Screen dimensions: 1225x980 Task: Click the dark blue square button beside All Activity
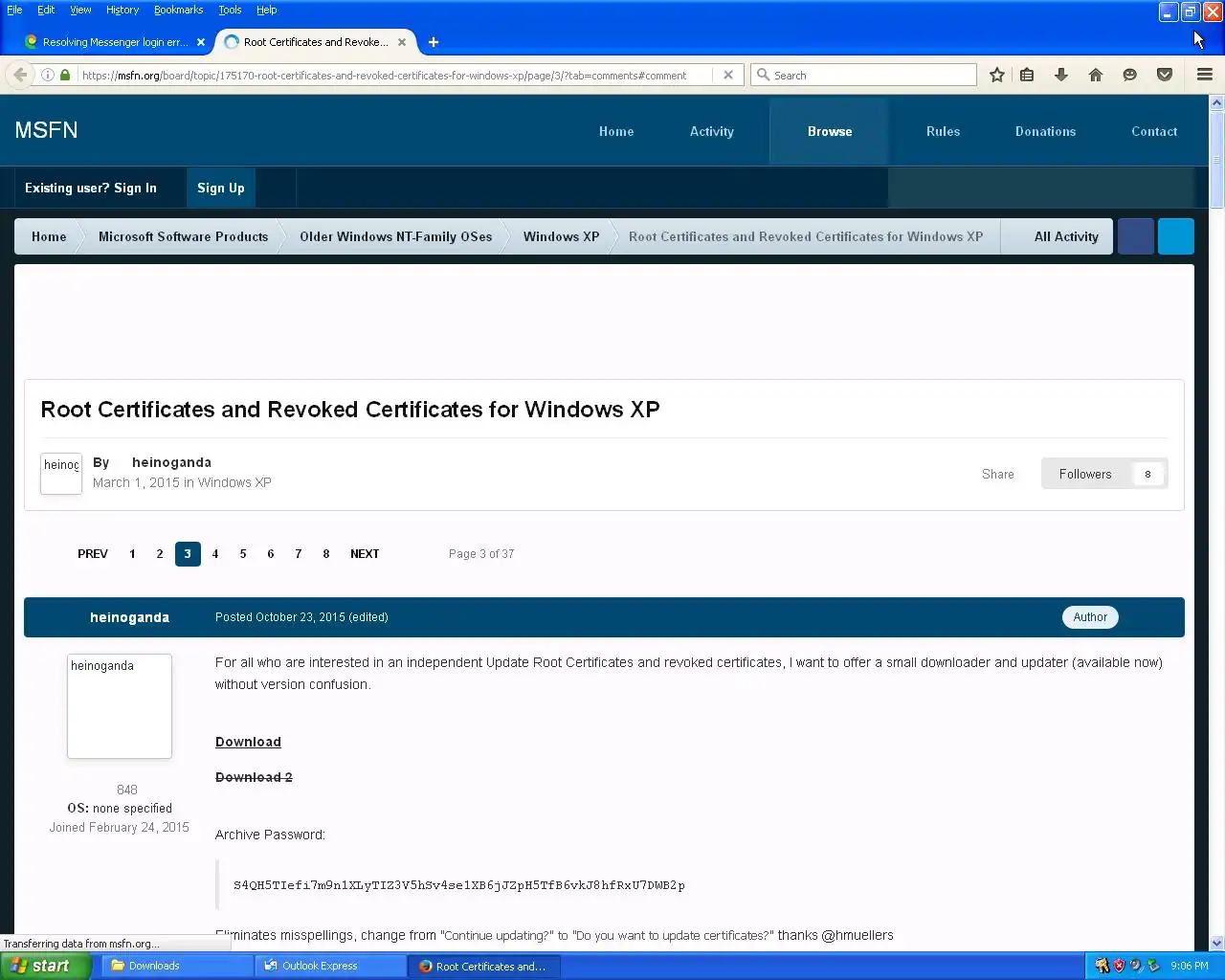pos(1136,236)
